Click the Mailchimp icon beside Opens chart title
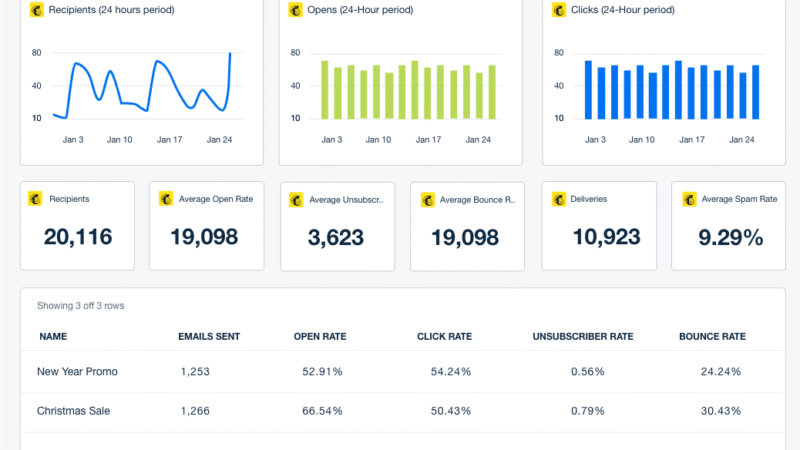Image resolution: width=800 pixels, height=450 pixels. tap(296, 10)
